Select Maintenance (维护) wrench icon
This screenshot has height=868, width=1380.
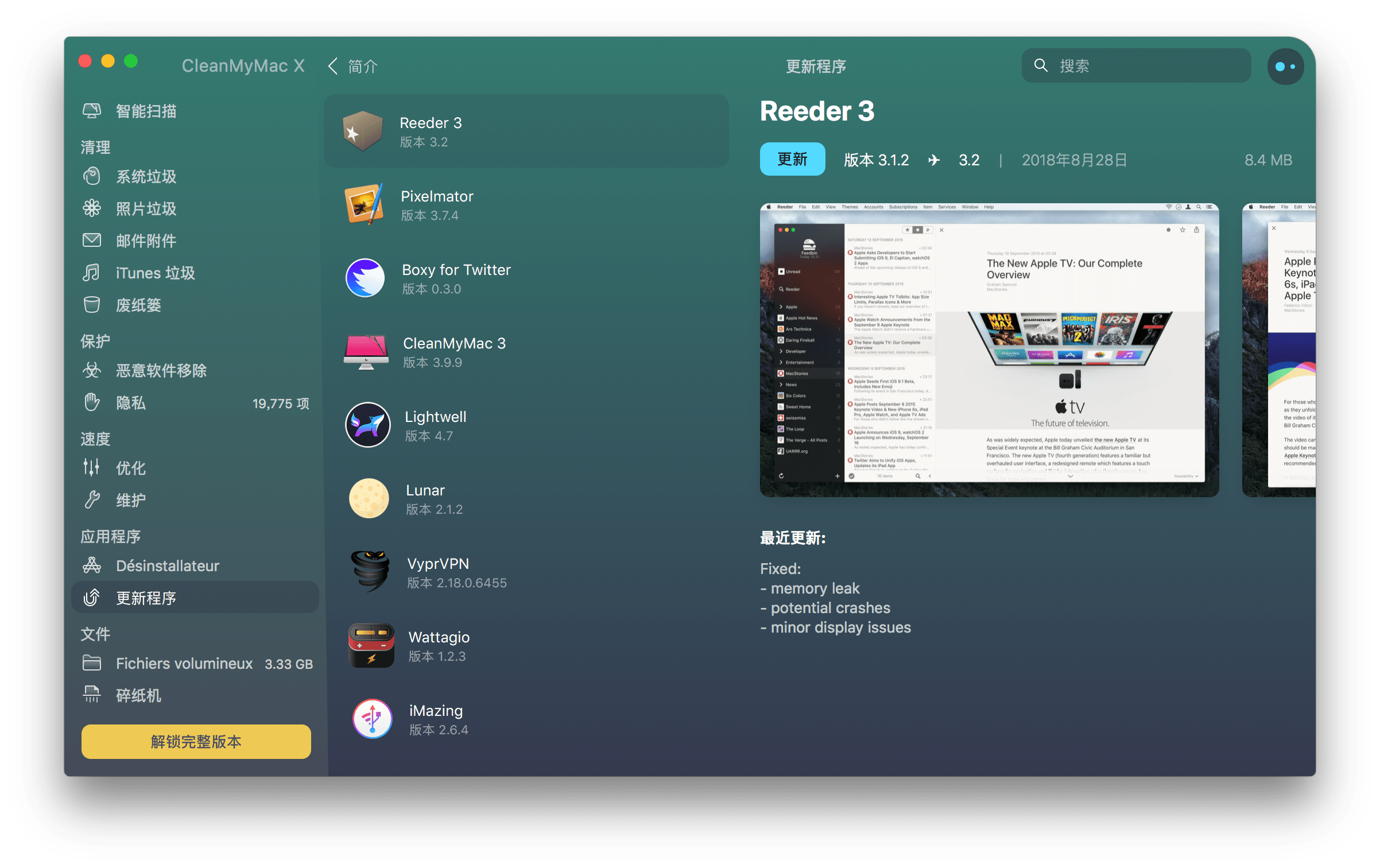point(92,500)
